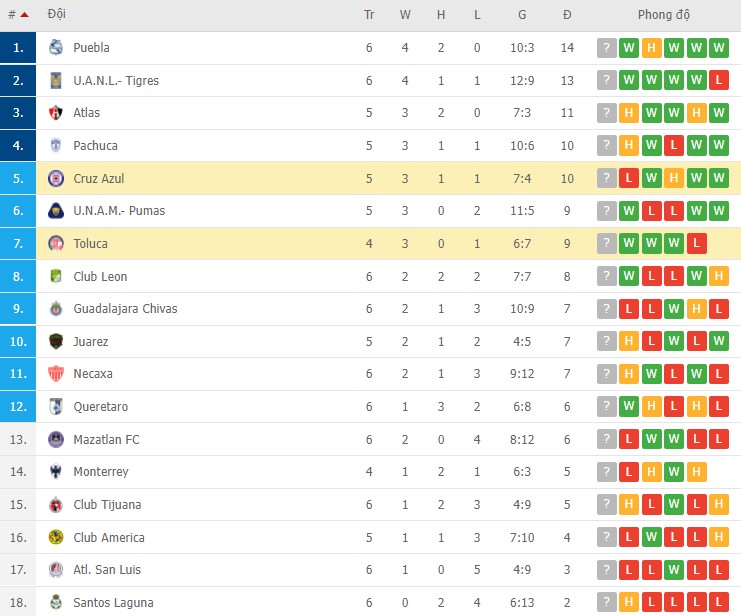Viewport: 741px width, 616px height.
Task: Click the U.A.N.L.- Tigres team logo
Action: coord(56,81)
